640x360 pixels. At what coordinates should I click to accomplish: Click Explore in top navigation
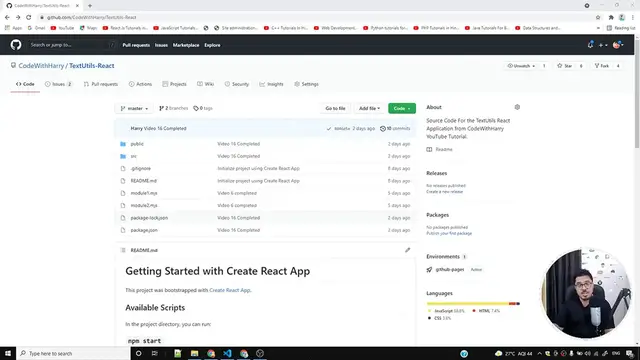(212, 45)
